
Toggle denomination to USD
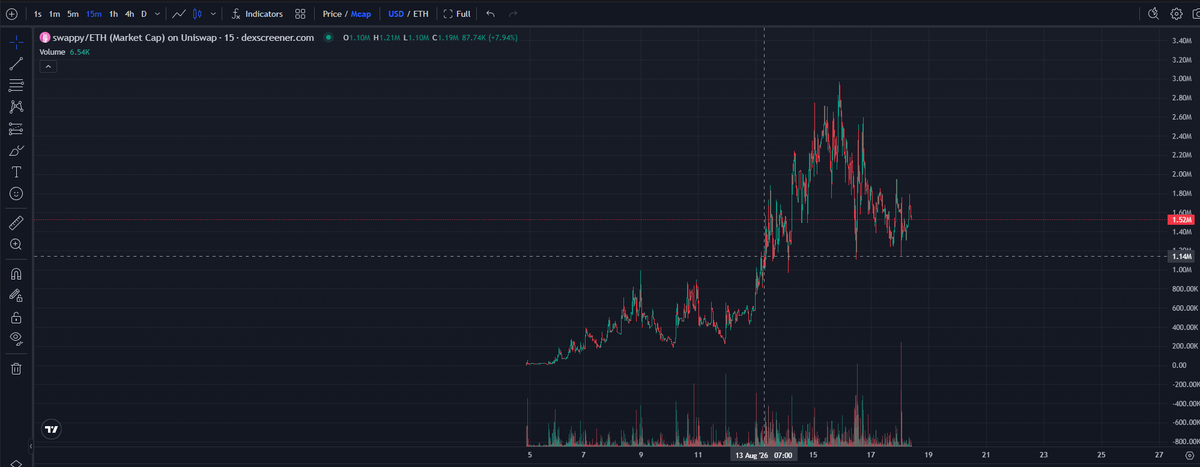tap(396, 14)
